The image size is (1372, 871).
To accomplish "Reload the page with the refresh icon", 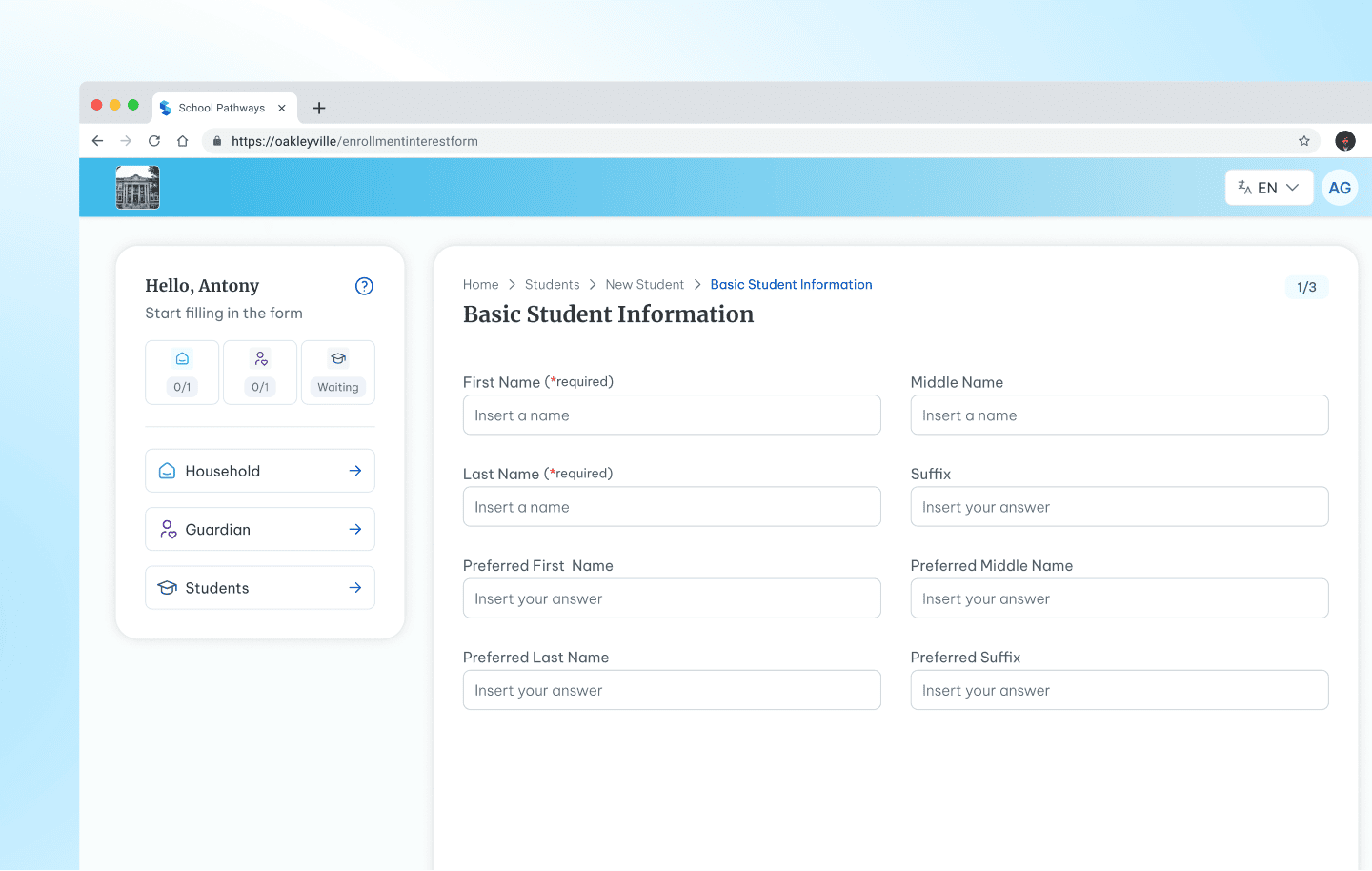I will [x=154, y=140].
